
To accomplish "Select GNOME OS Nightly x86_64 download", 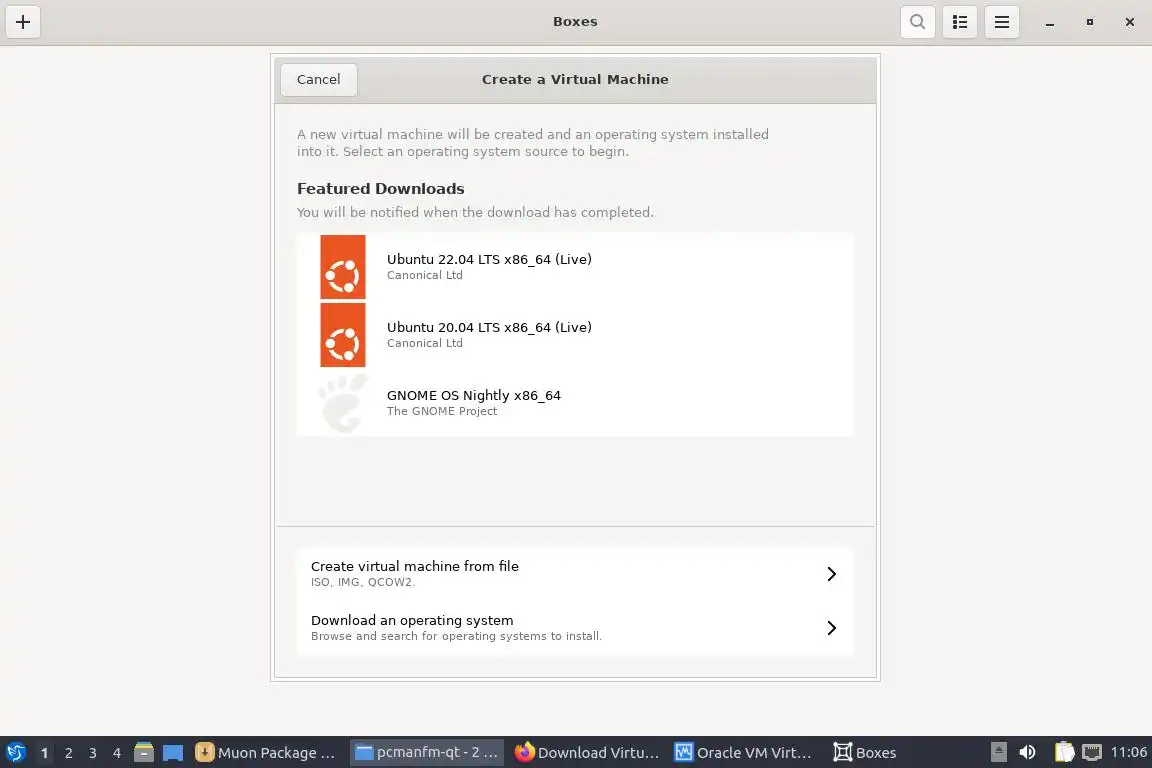I will point(575,403).
